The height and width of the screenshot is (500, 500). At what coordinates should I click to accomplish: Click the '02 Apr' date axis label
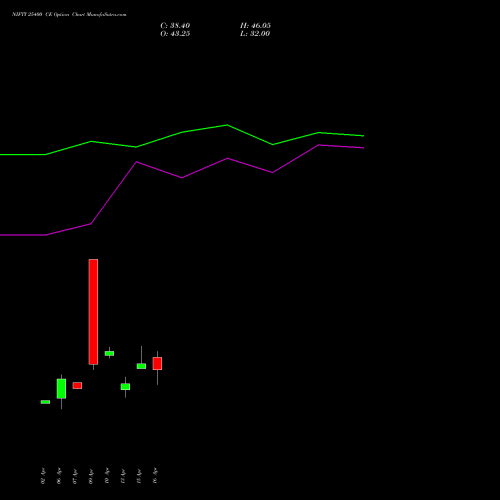point(43,476)
